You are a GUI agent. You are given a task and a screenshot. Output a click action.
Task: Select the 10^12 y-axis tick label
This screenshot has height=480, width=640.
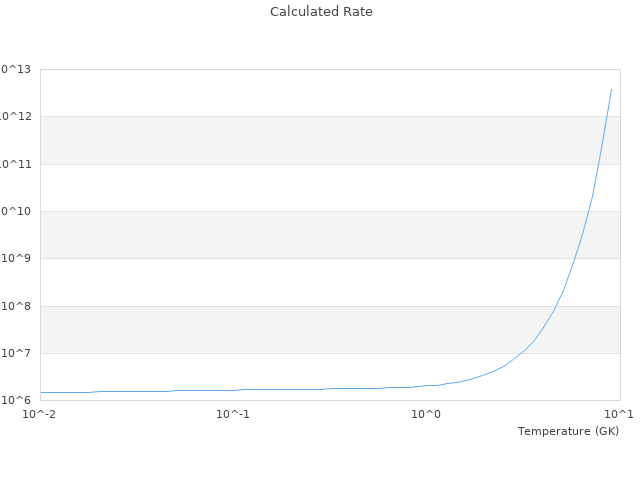pos(16,117)
